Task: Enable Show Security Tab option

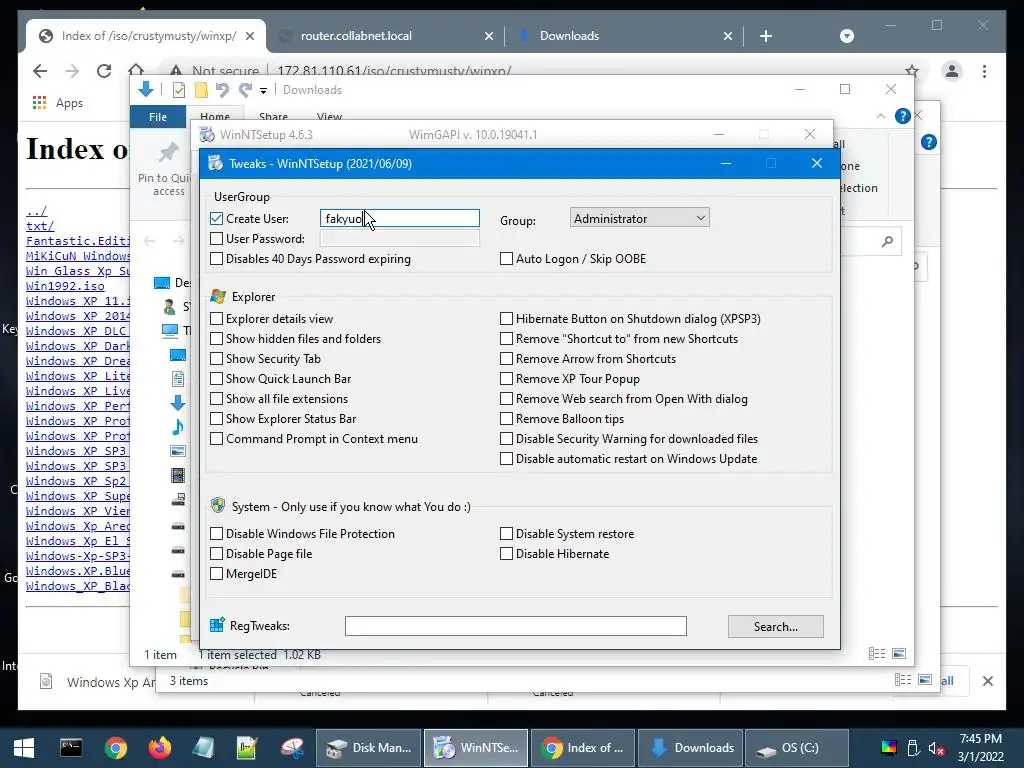Action: 217,359
